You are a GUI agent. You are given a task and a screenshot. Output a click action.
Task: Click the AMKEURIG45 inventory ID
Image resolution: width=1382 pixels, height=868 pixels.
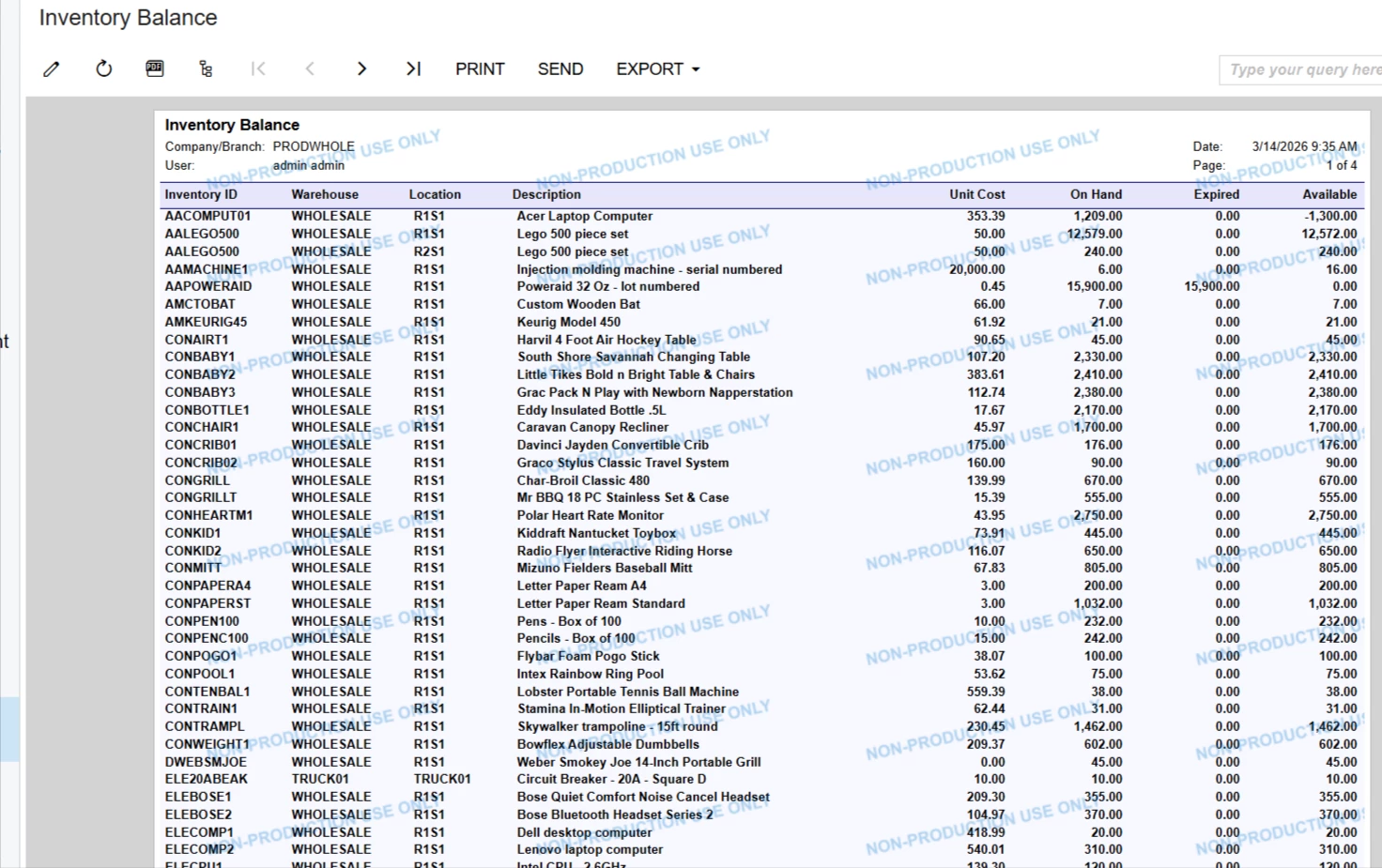click(206, 322)
